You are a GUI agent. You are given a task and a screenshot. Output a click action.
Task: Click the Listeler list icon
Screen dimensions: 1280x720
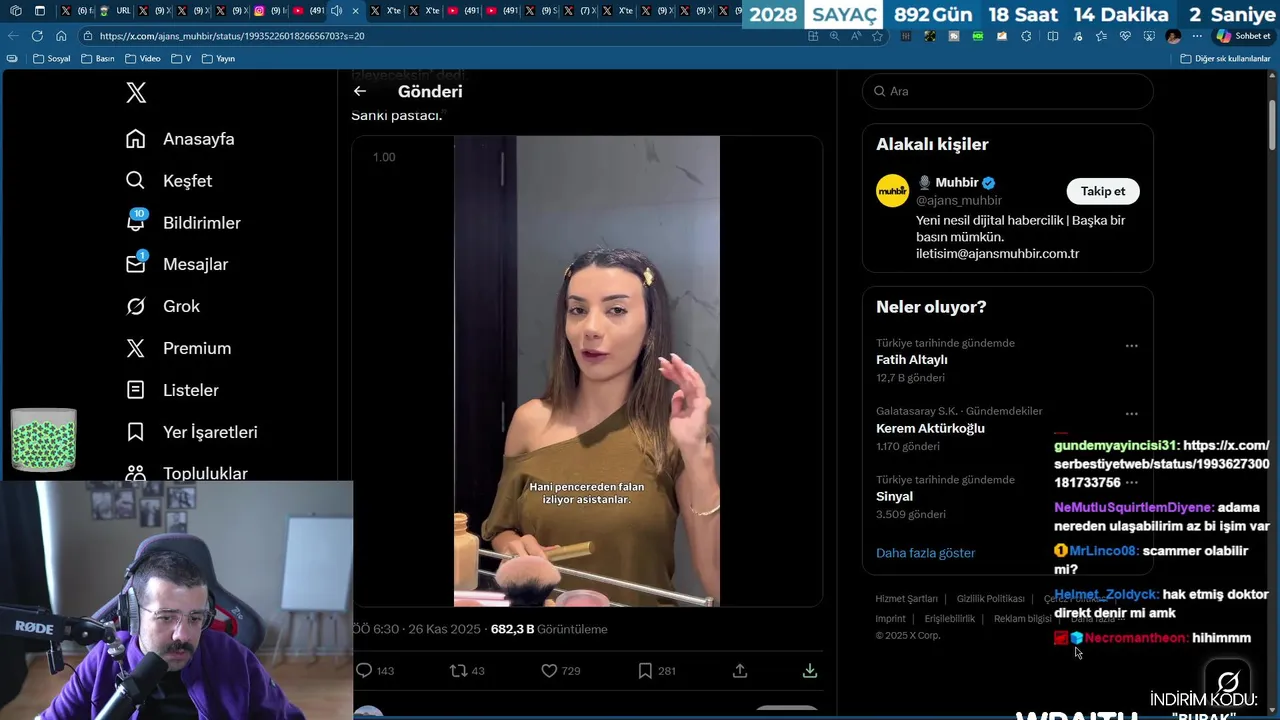[136, 391]
